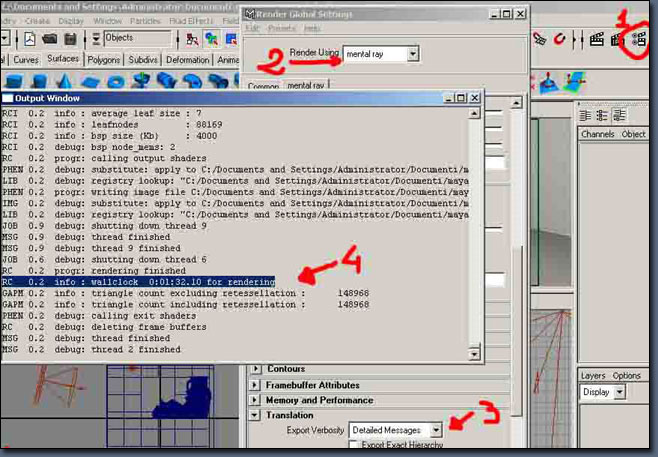
Task: Click the blue surface editing shelf icon
Action: (x=547, y=83)
